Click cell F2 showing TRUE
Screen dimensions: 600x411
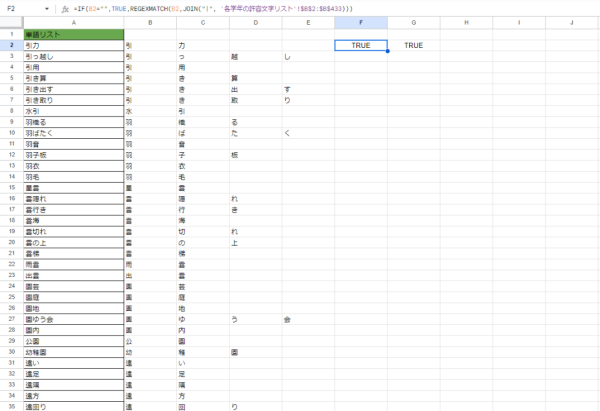360,45
